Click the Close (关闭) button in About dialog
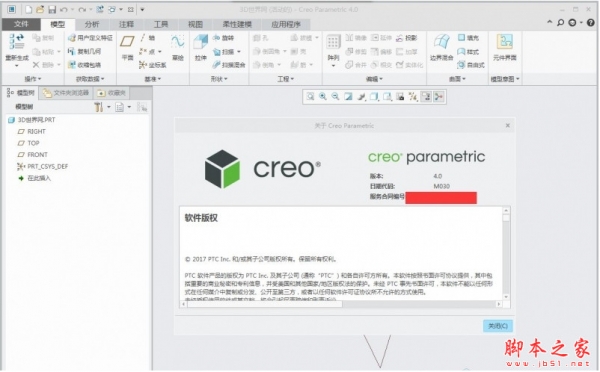Screen dimensions: 600x372 click(497, 326)
